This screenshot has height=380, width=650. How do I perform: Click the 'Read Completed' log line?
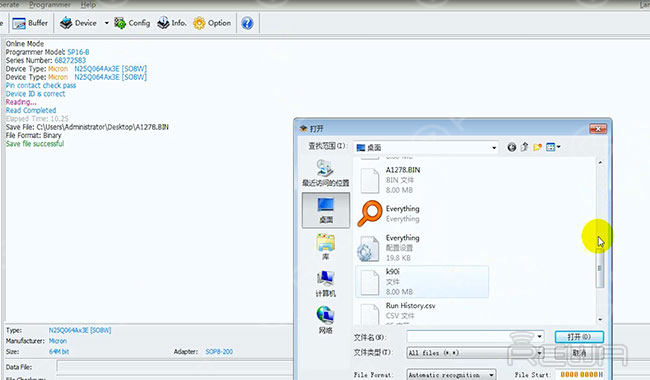[x=31, y=111]
